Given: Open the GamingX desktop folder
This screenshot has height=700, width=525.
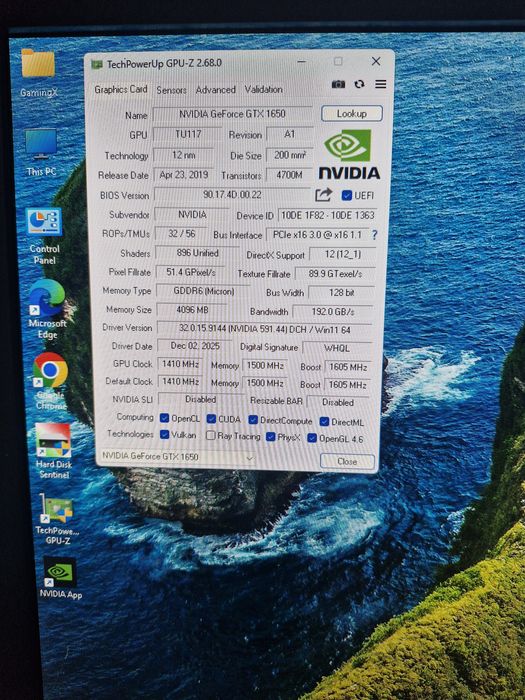Looking at the screenshot, I should [x=38, y=73].
